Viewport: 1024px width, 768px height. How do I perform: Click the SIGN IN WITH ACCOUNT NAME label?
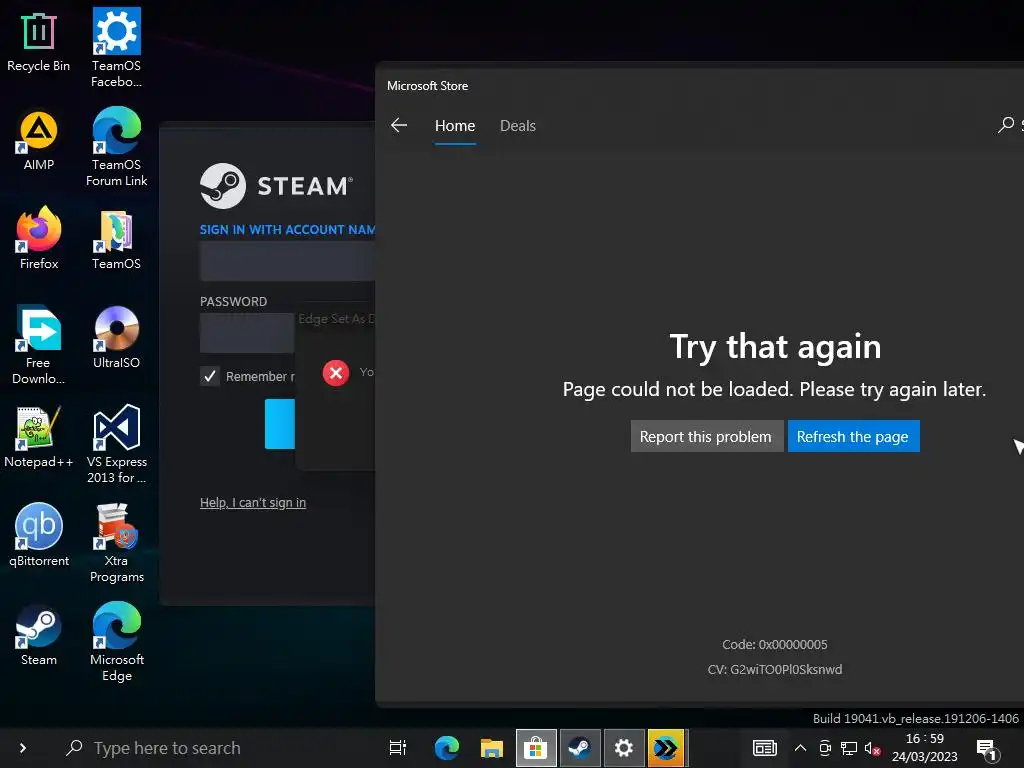pos(287,229)
